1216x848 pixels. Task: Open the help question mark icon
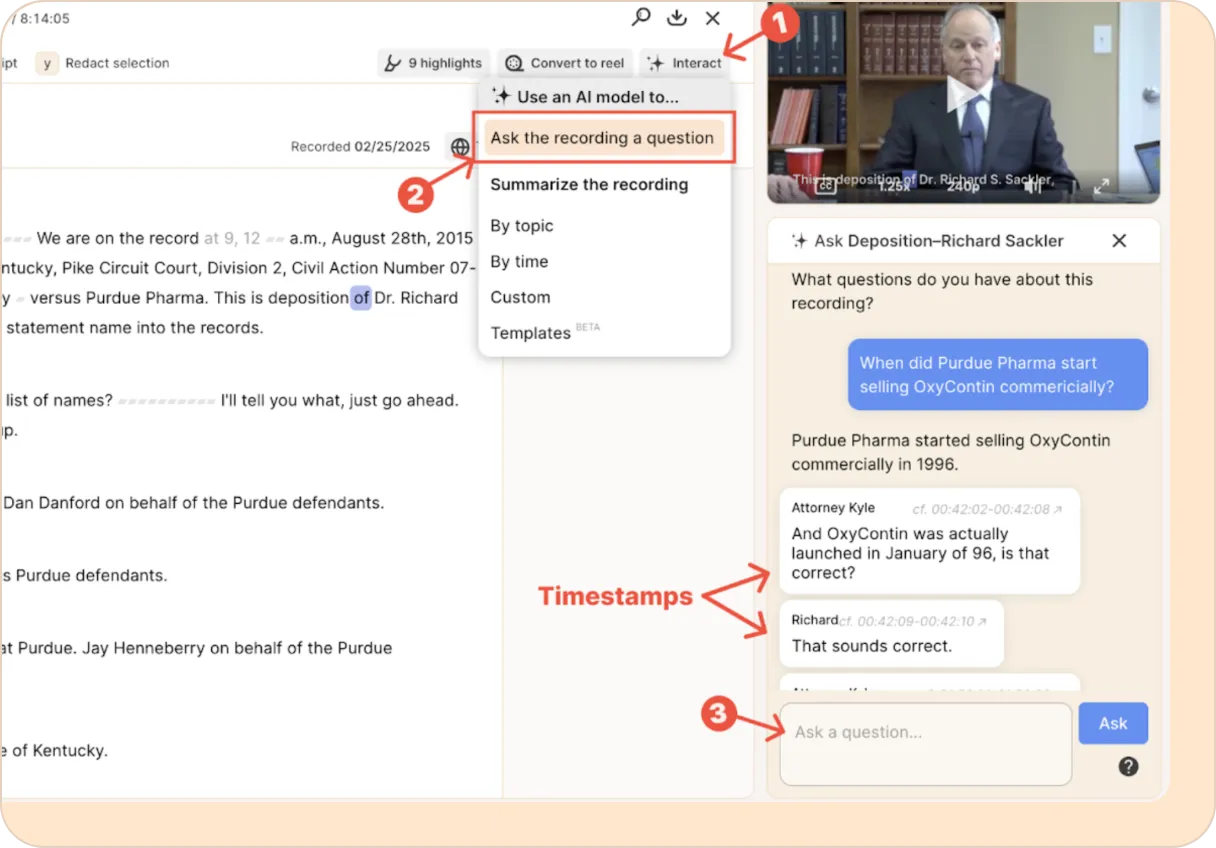click(x=1128, y=767)
